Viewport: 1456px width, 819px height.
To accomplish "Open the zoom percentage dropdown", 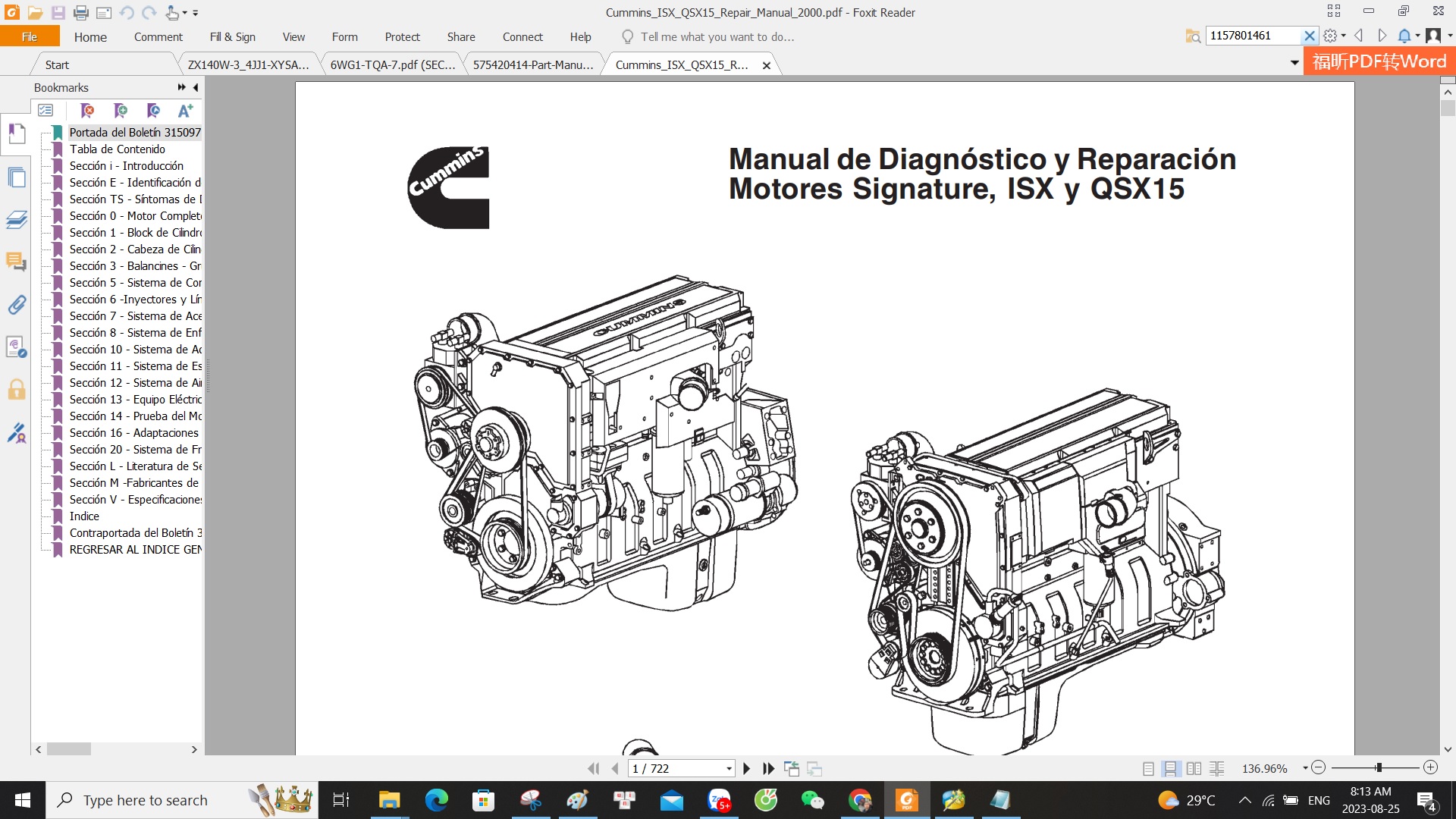I will pyautogui.click(x=1305, y=768).
